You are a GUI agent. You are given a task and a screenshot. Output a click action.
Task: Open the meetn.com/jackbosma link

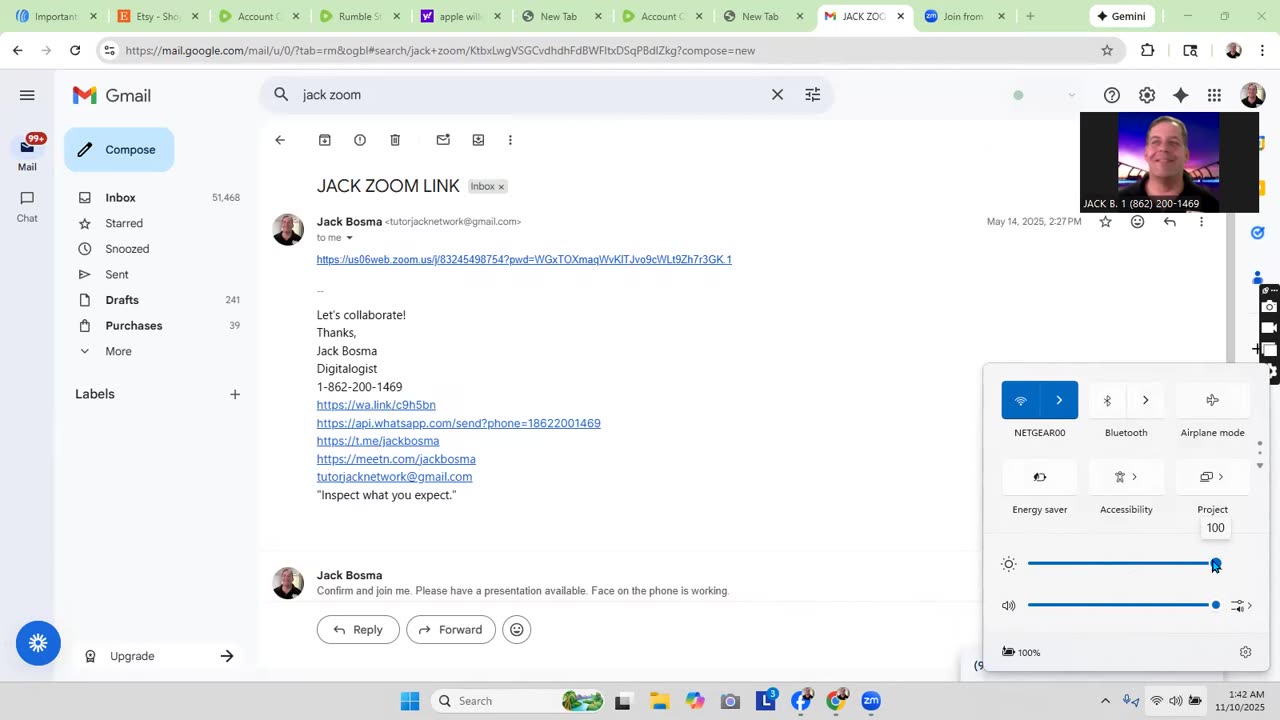point(396,459)
